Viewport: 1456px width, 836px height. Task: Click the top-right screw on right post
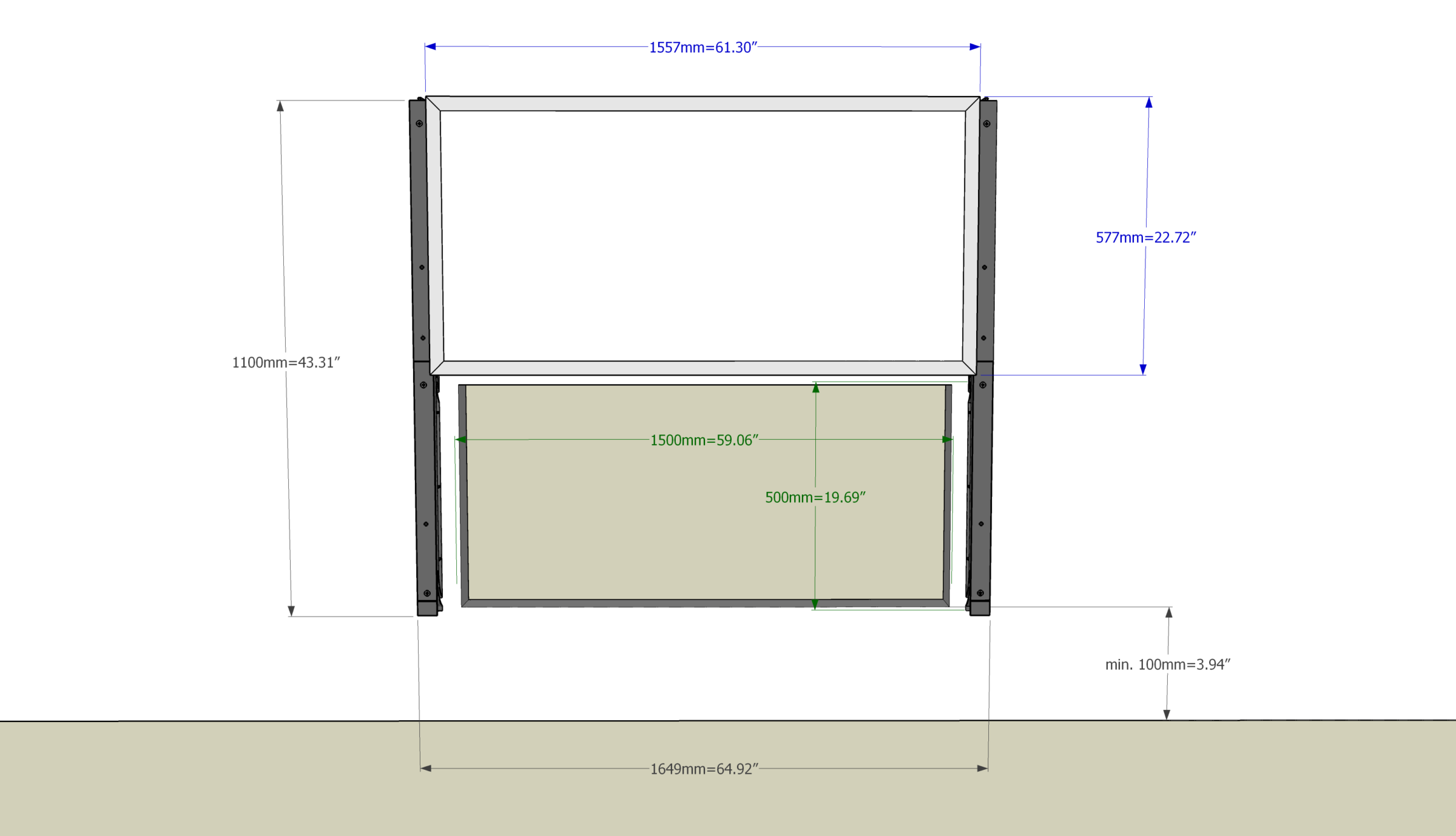[x=986, y=124]
